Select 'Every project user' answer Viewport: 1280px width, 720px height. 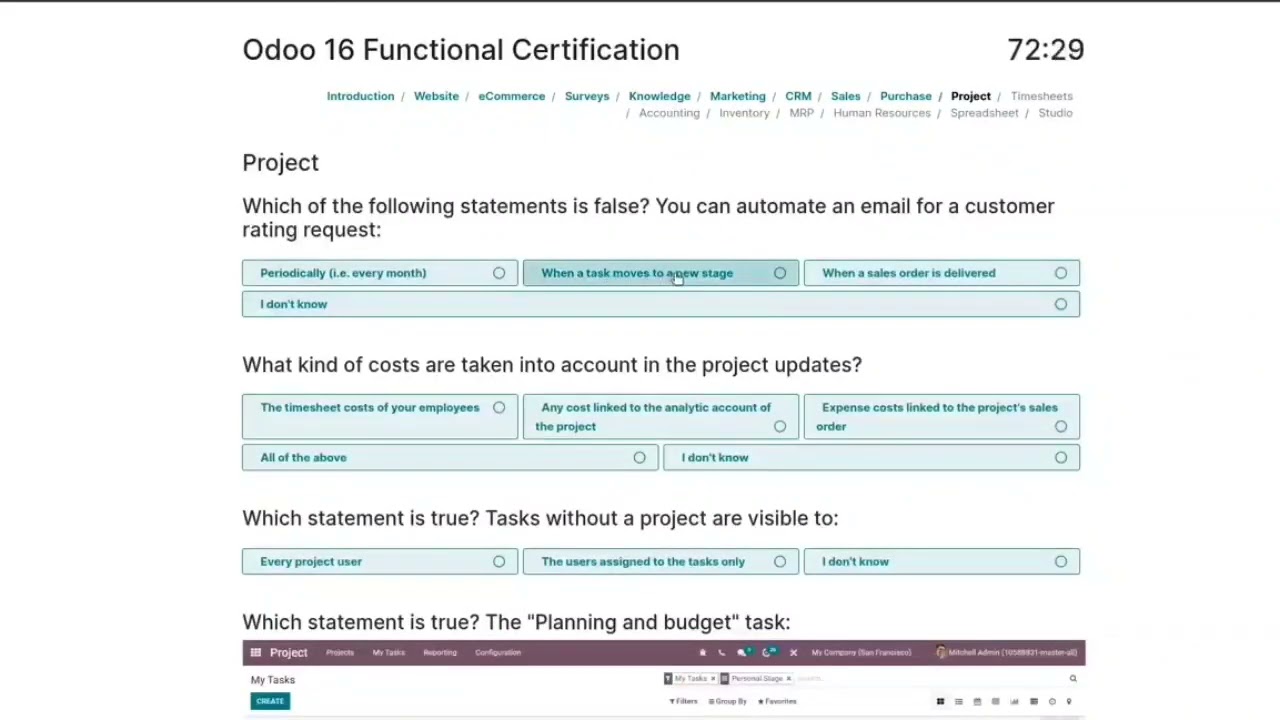click(x=380, y=562)
